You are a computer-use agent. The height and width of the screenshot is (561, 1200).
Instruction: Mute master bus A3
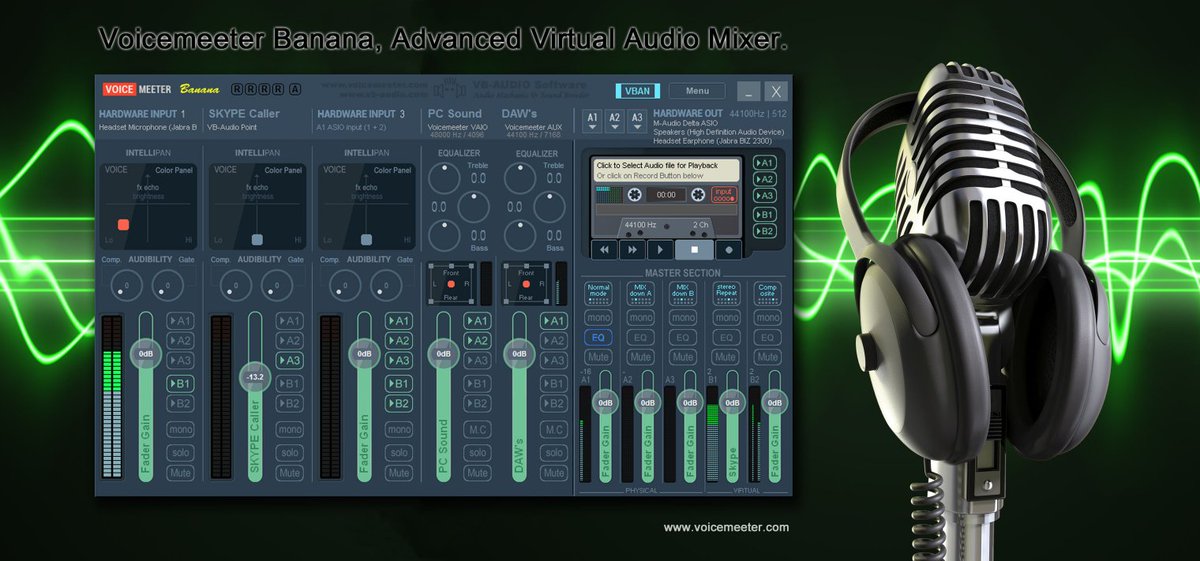[683, 357]
